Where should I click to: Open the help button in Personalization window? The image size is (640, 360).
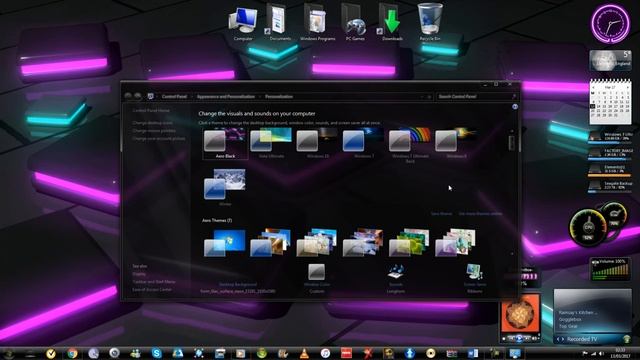click(x=515, y=107)
